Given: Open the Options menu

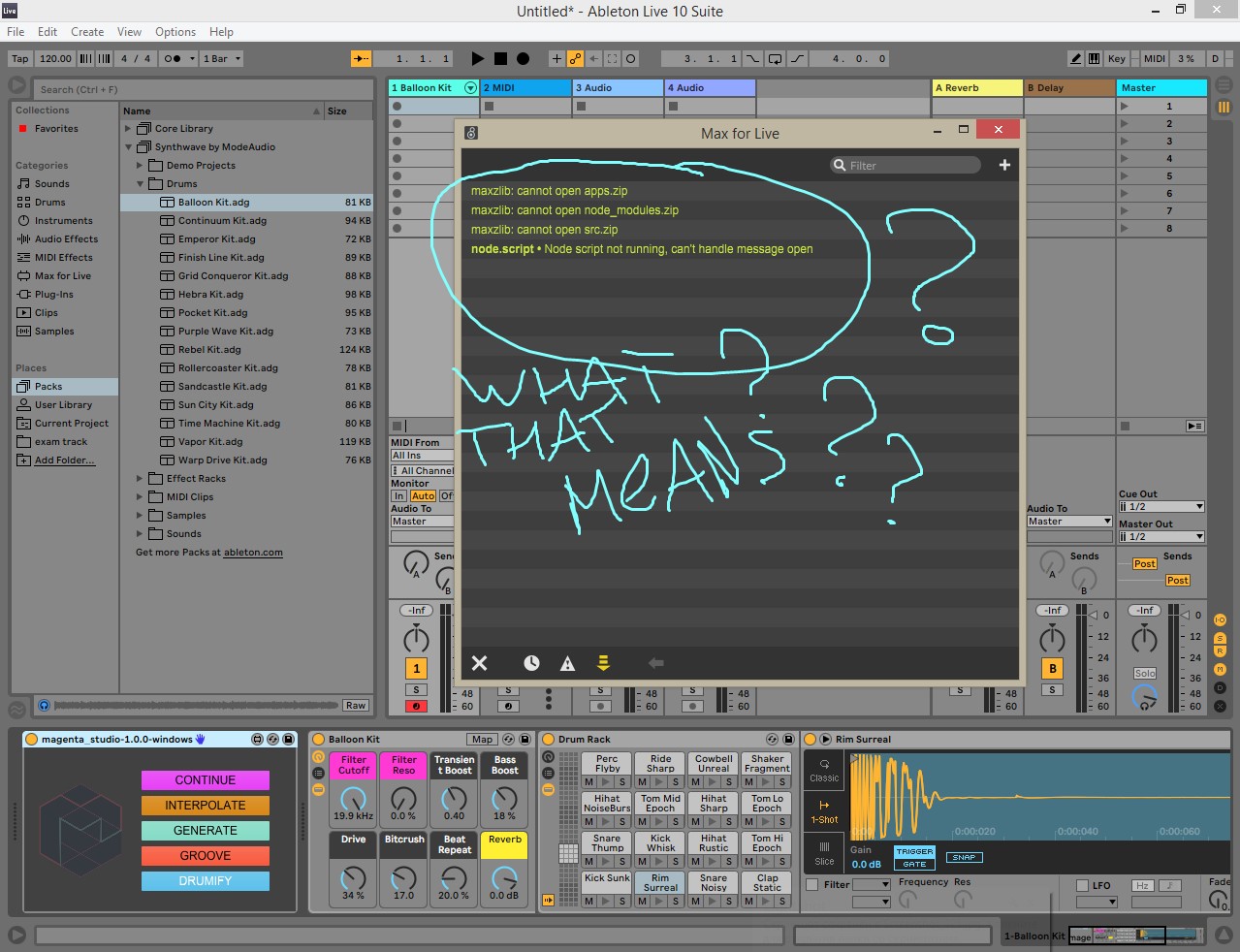Looking at the screenshot, I should coord(175,32).
